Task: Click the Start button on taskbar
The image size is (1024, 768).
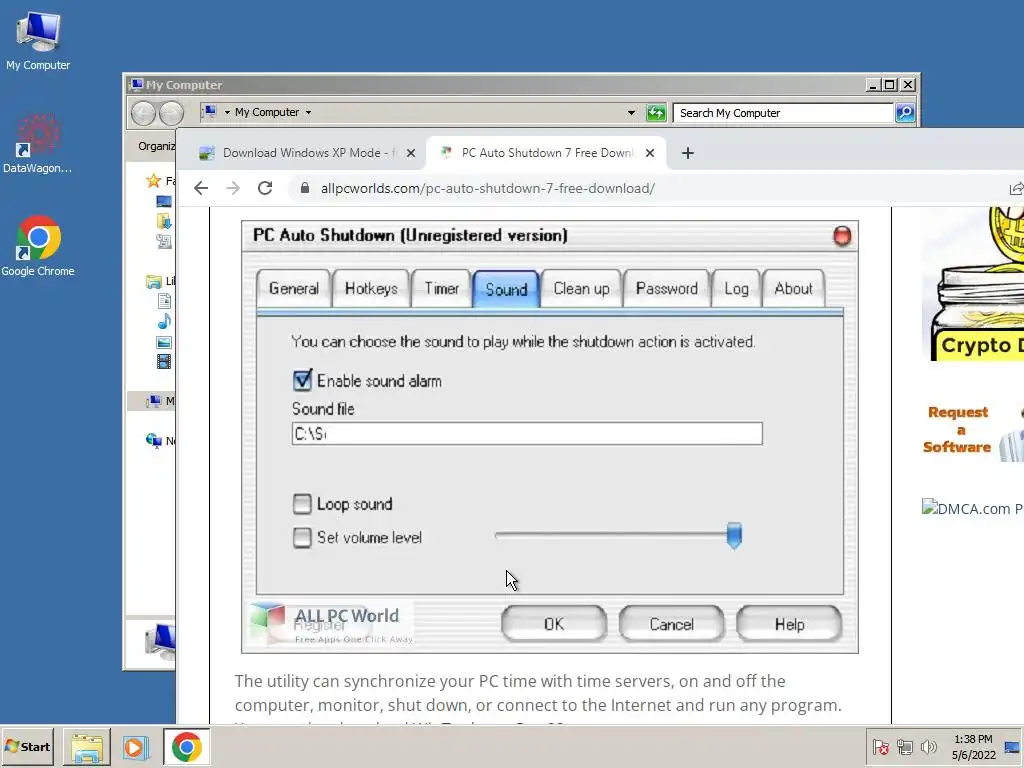Action: 27,746
